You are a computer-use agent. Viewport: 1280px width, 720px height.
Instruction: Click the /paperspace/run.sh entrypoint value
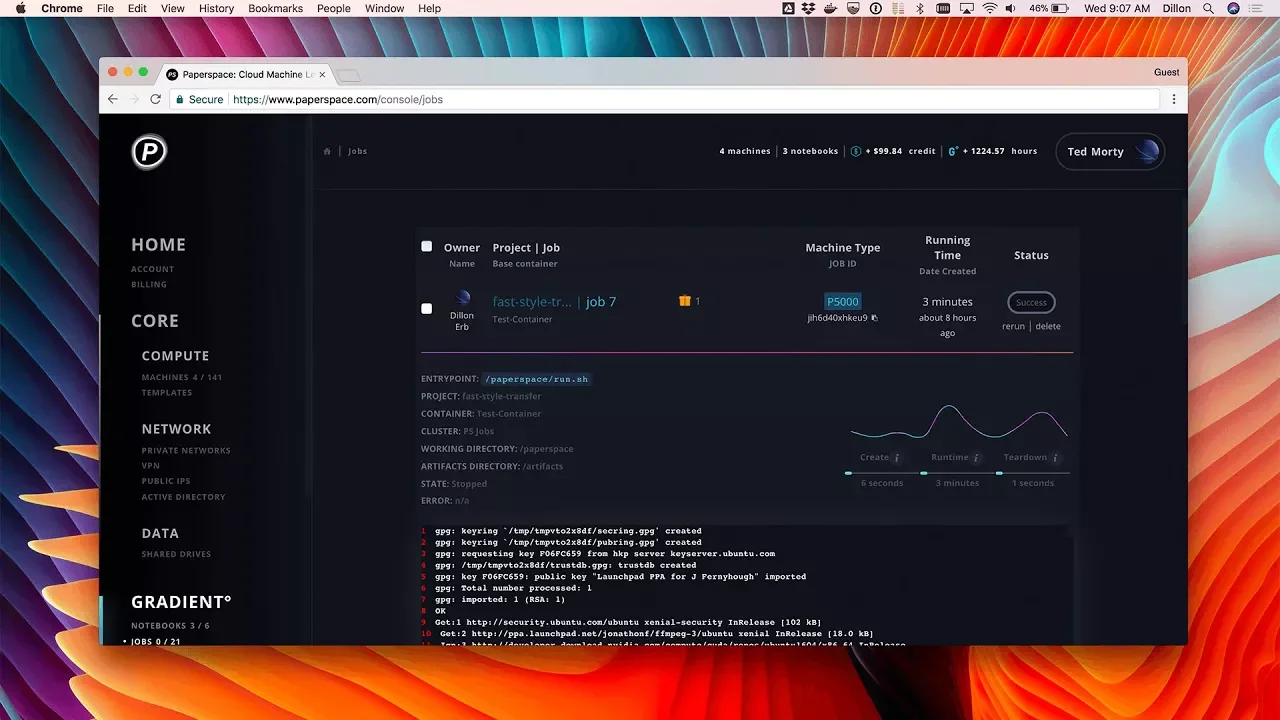(x=535, y=379)
